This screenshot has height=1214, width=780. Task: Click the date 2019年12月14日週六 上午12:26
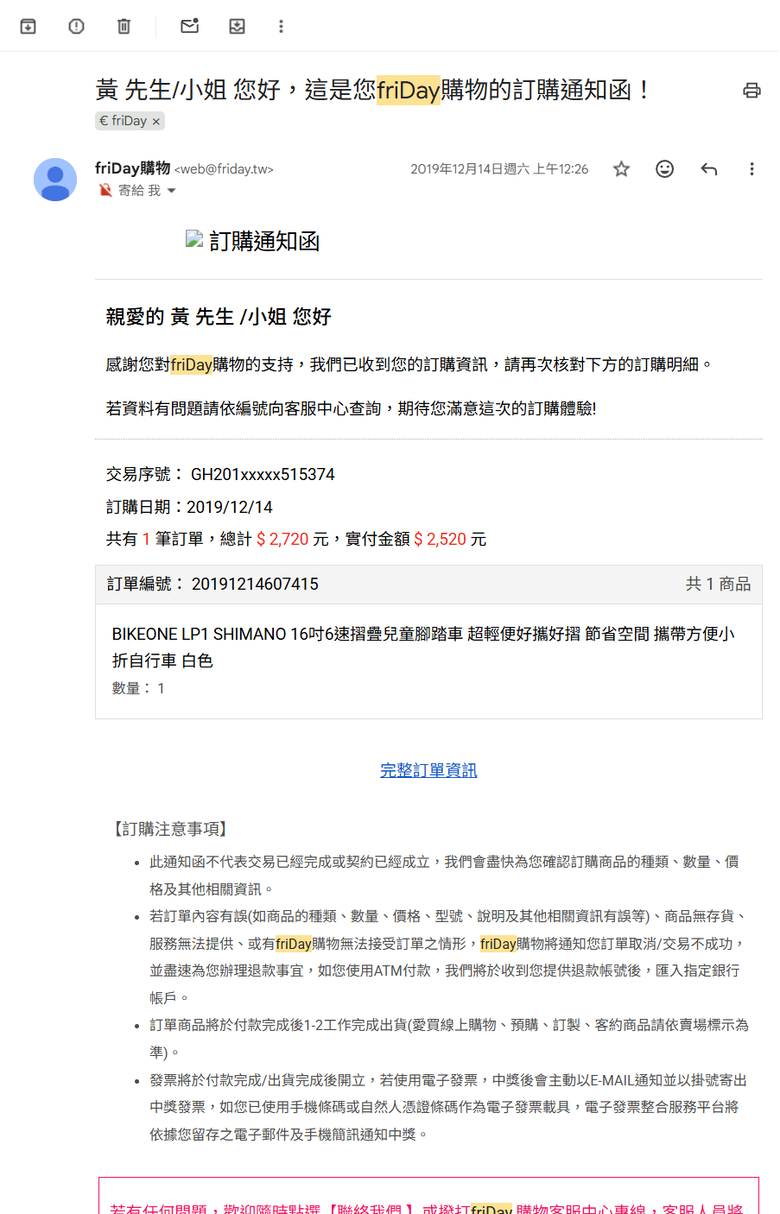click(x=499, y=169)
